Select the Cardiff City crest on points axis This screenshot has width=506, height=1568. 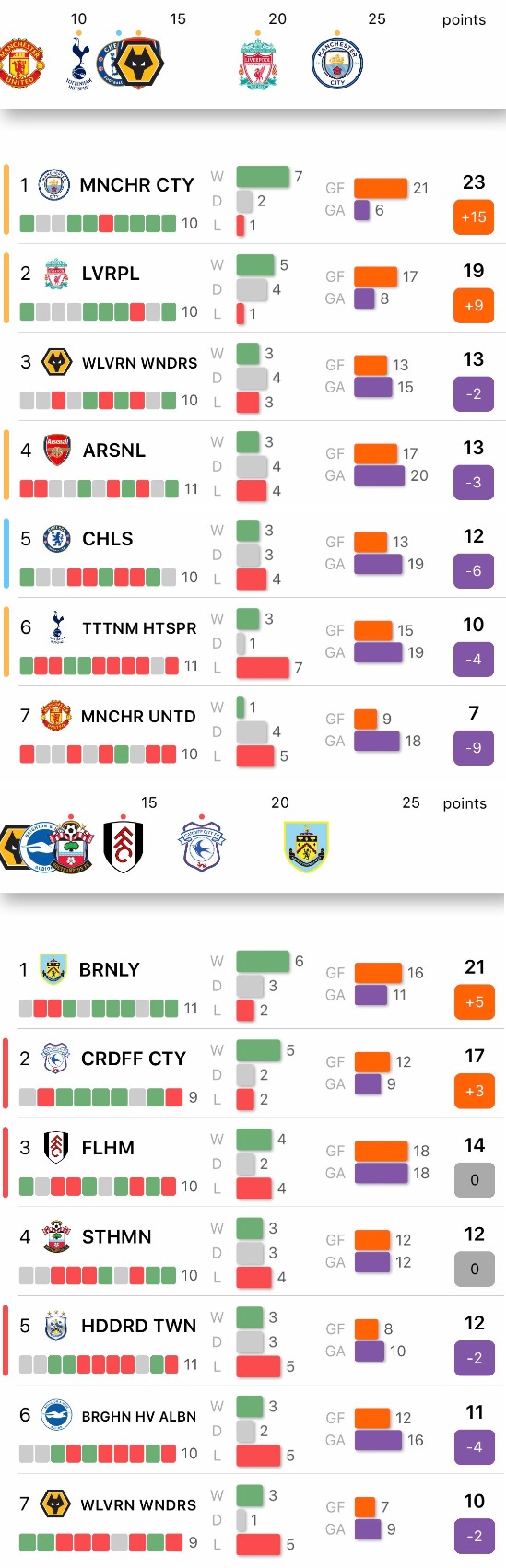pos(202,844)
